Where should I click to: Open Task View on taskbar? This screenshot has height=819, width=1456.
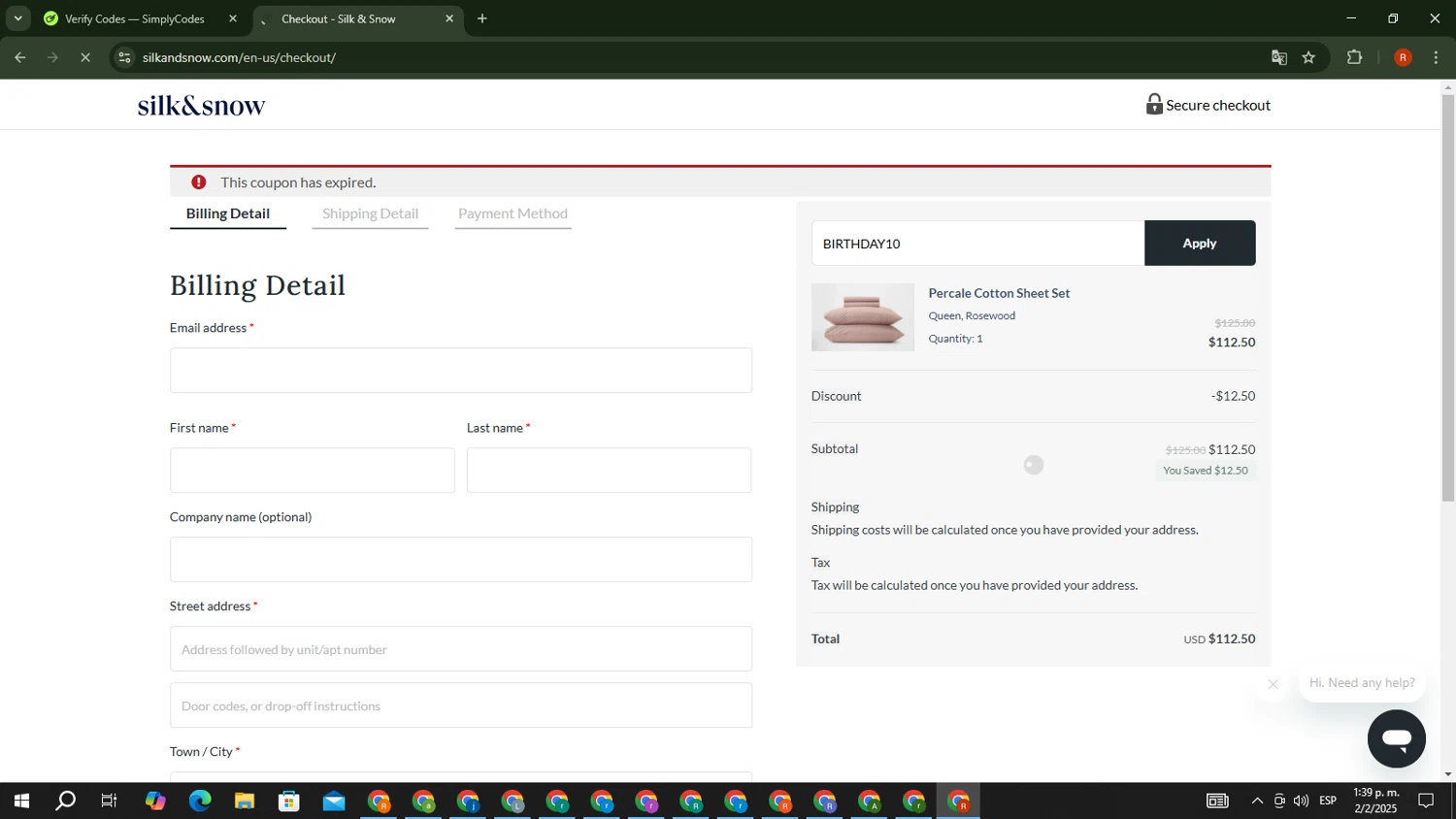pyautogui.click(x=110, y=802)
